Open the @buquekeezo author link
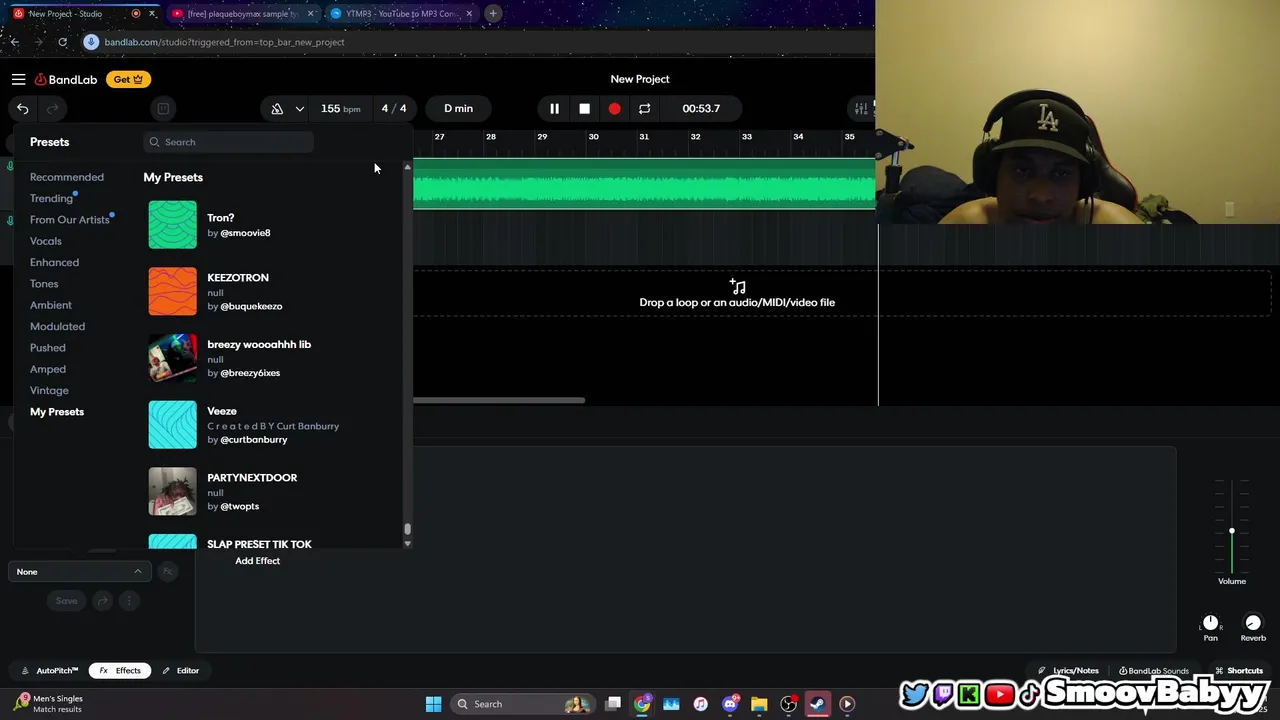Viewport: 1280px width, 720px height. coord(251,306)
